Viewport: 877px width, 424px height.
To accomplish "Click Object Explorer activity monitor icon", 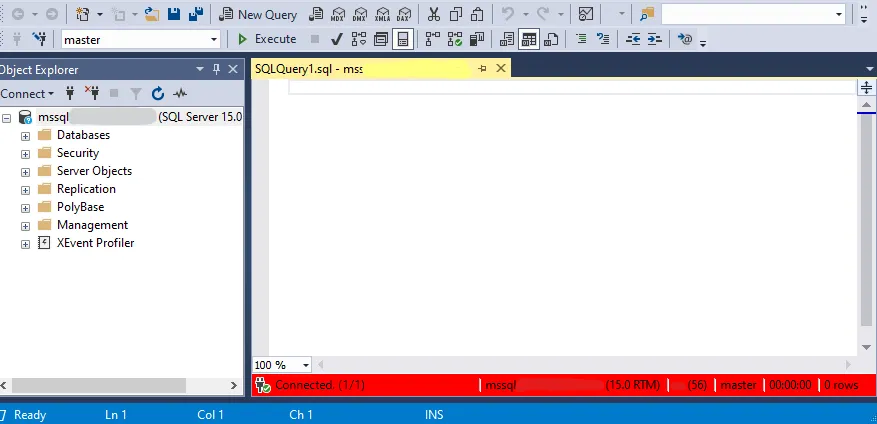I will click(x=180, y=93).
